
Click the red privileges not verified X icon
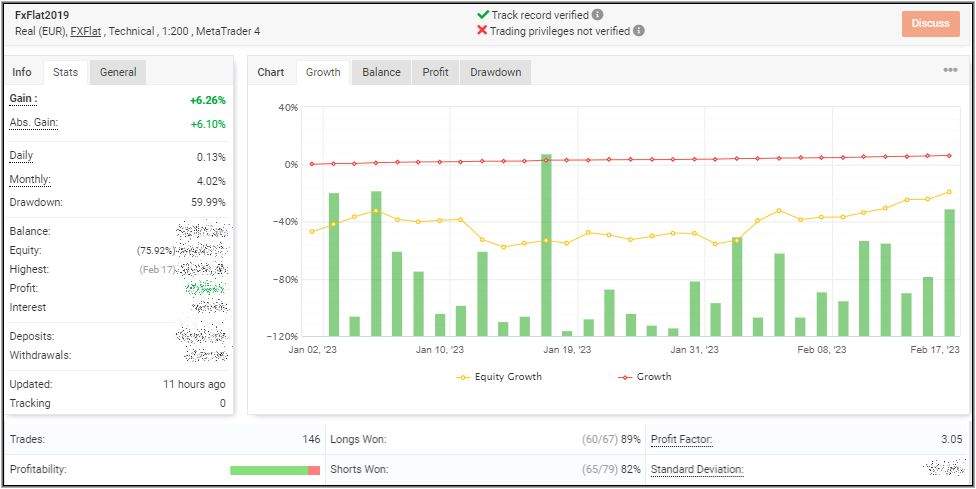tap(483, 31)
